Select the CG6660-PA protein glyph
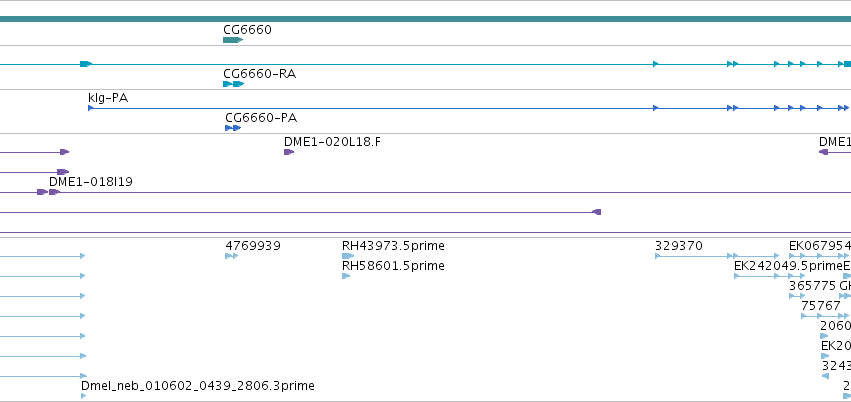The width and height of the screenshot is (851, 402). (x=233, y=128)
